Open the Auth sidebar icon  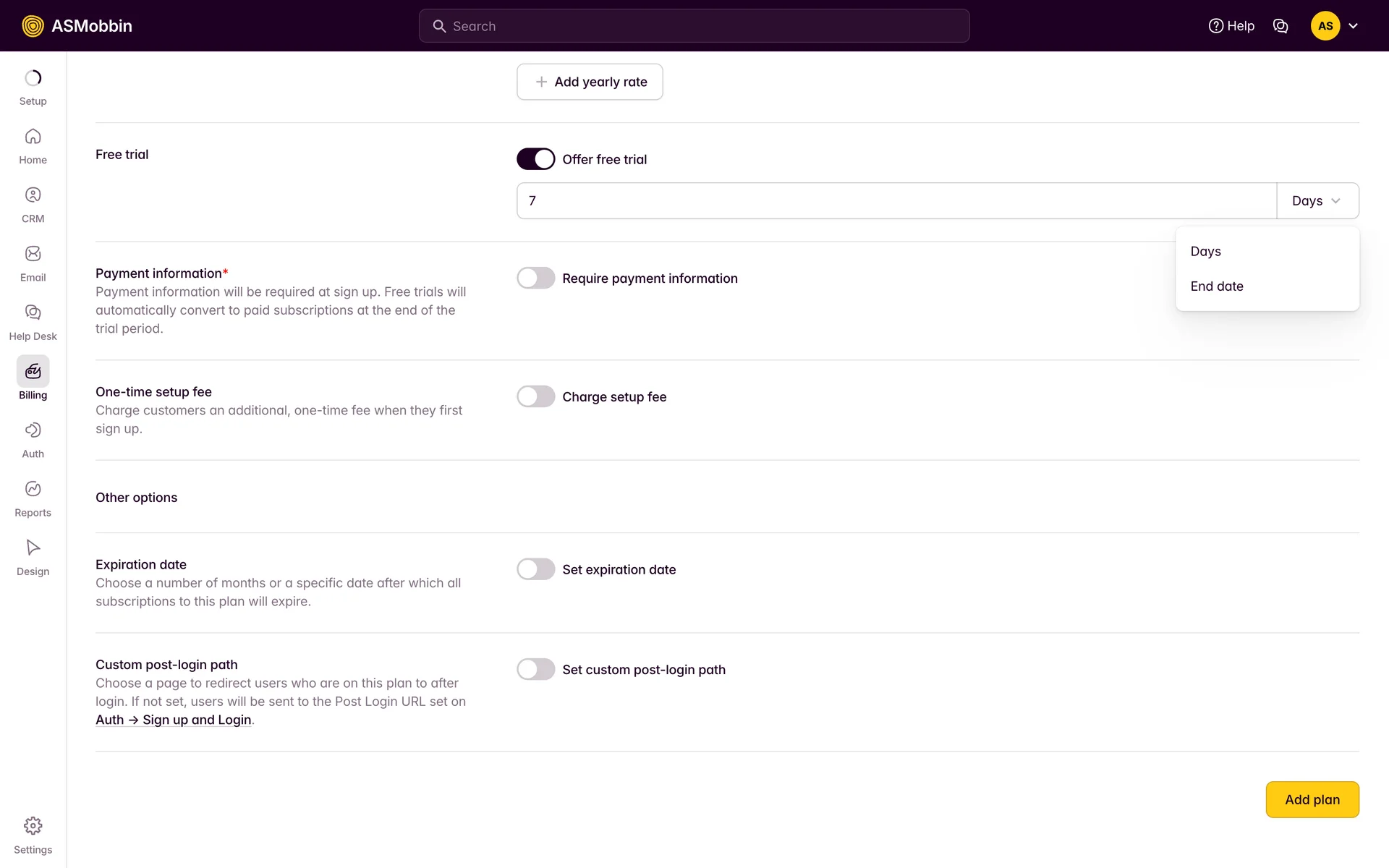click(33, 430)
